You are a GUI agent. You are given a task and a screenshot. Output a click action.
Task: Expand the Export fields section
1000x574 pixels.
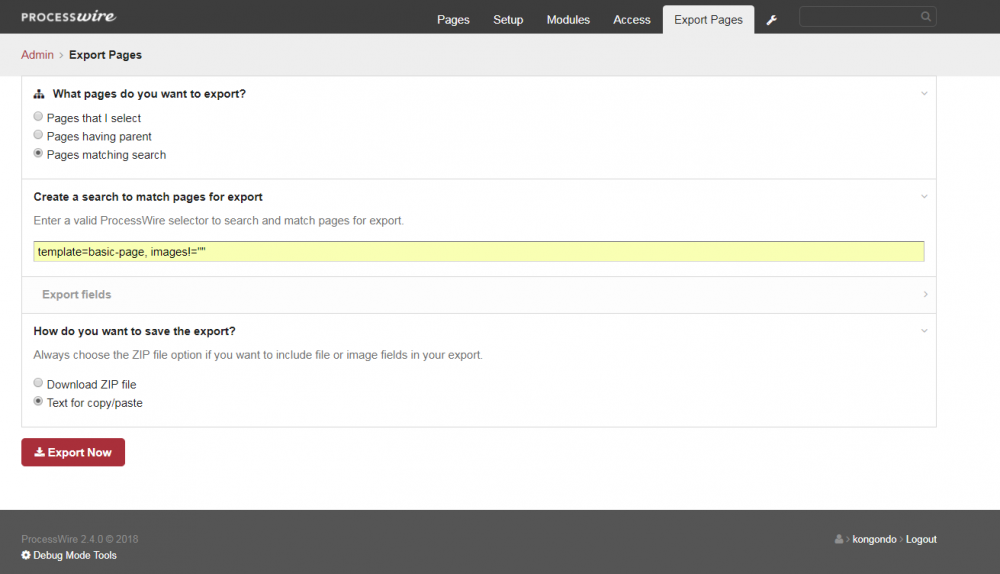tap(925, 295)
